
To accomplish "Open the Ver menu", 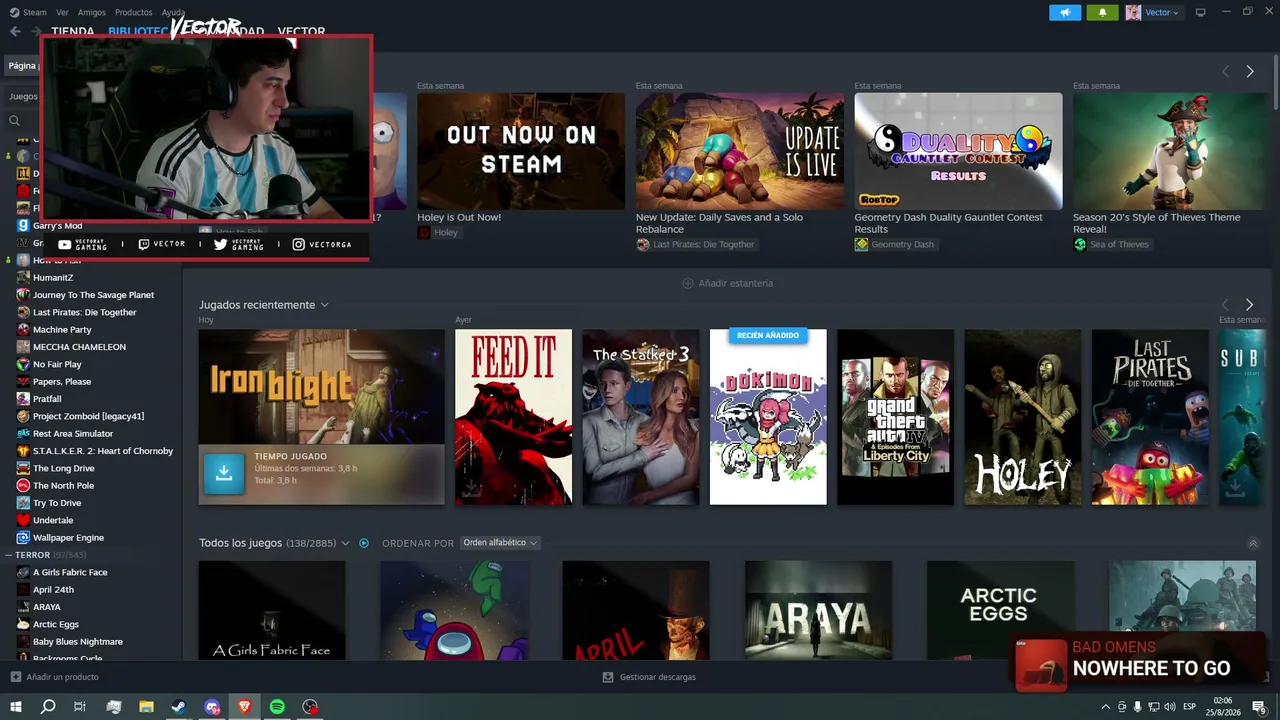I will pos(63,12).
